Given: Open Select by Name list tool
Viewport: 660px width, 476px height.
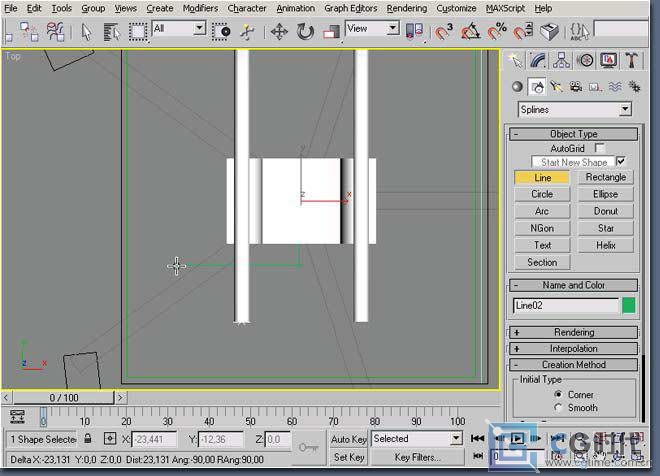Looking at the screenshot, I should [x=112, y=32].
